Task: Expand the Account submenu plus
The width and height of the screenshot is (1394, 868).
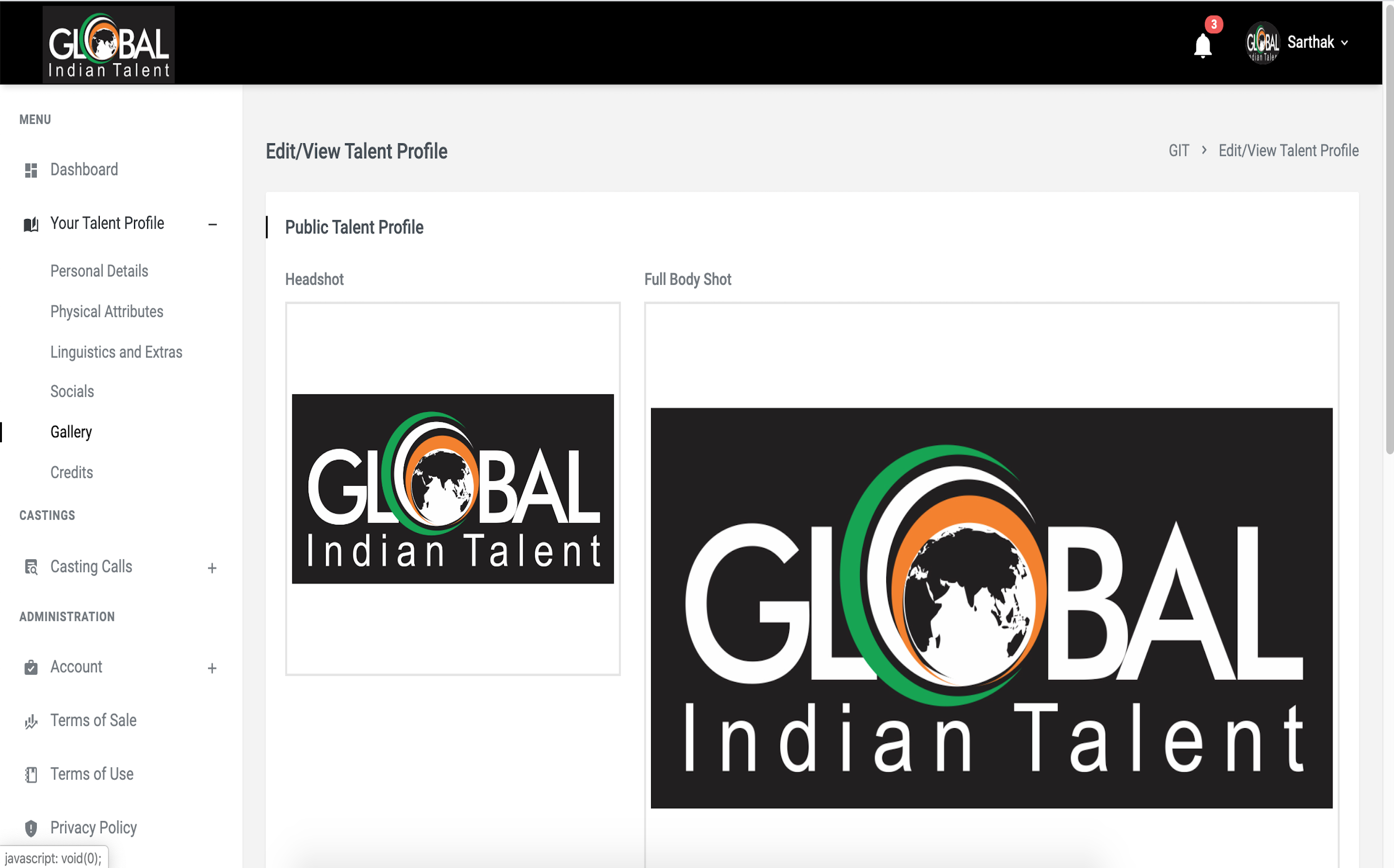Action: click(x=212, y=668)
